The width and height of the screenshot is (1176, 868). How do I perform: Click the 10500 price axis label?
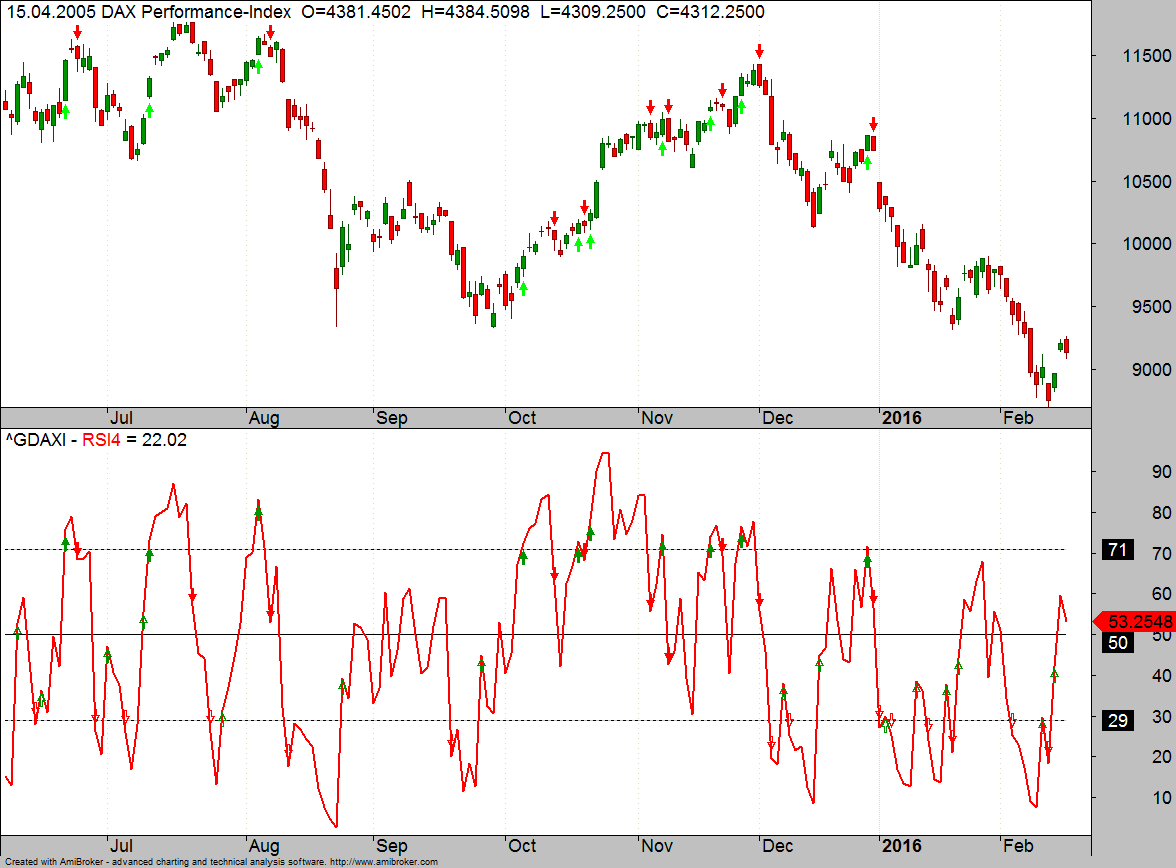click(x=1146, y=182)
